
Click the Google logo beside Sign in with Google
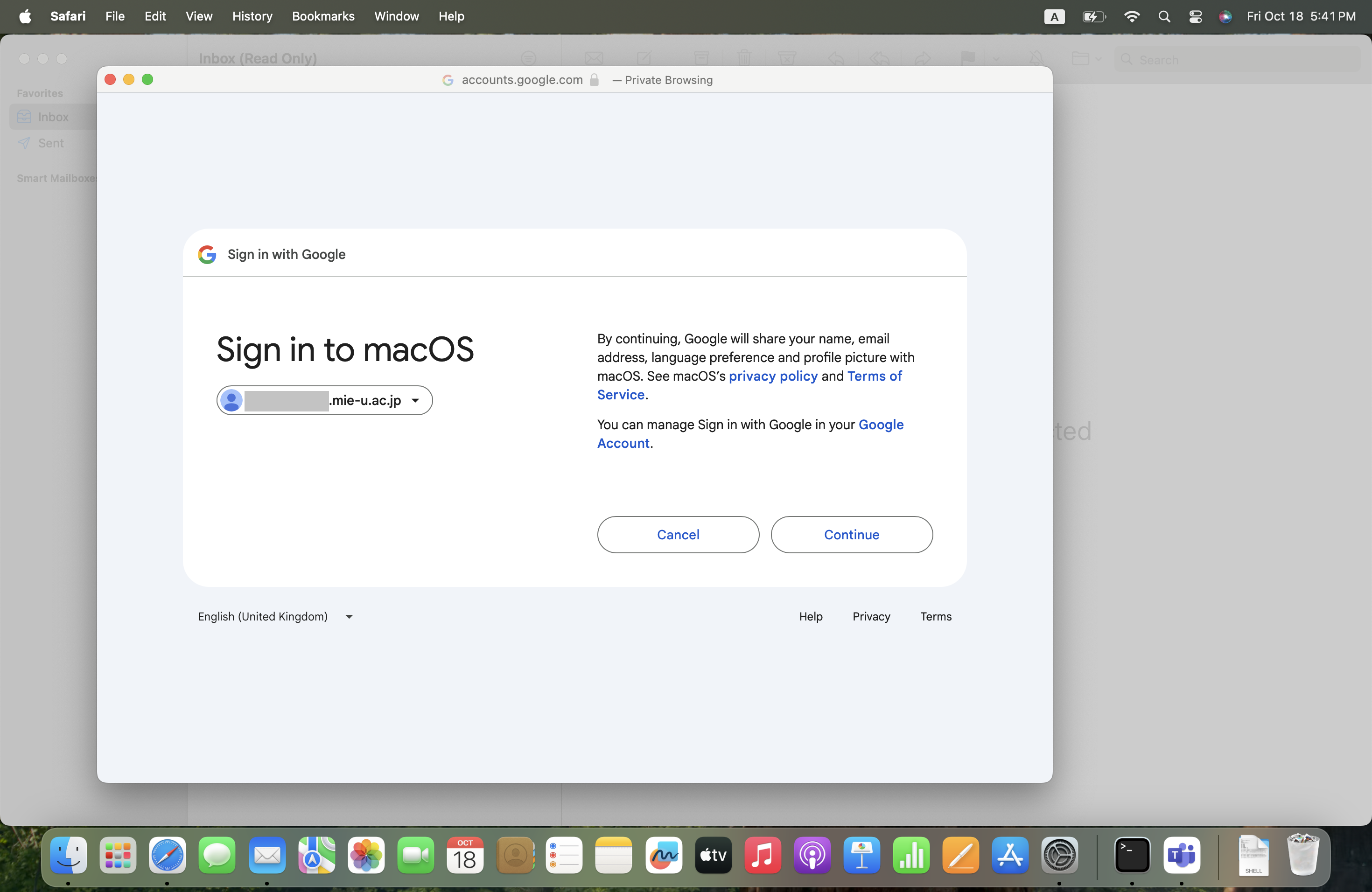click(x=207, y=254)
